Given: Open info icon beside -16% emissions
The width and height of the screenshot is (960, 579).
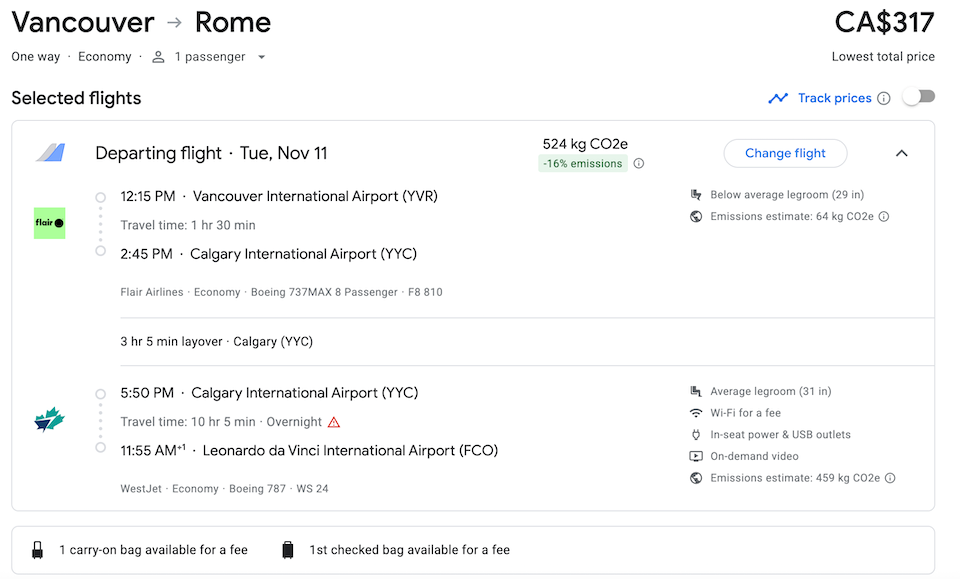Looking at the screenshot, I should click(639, 163).
